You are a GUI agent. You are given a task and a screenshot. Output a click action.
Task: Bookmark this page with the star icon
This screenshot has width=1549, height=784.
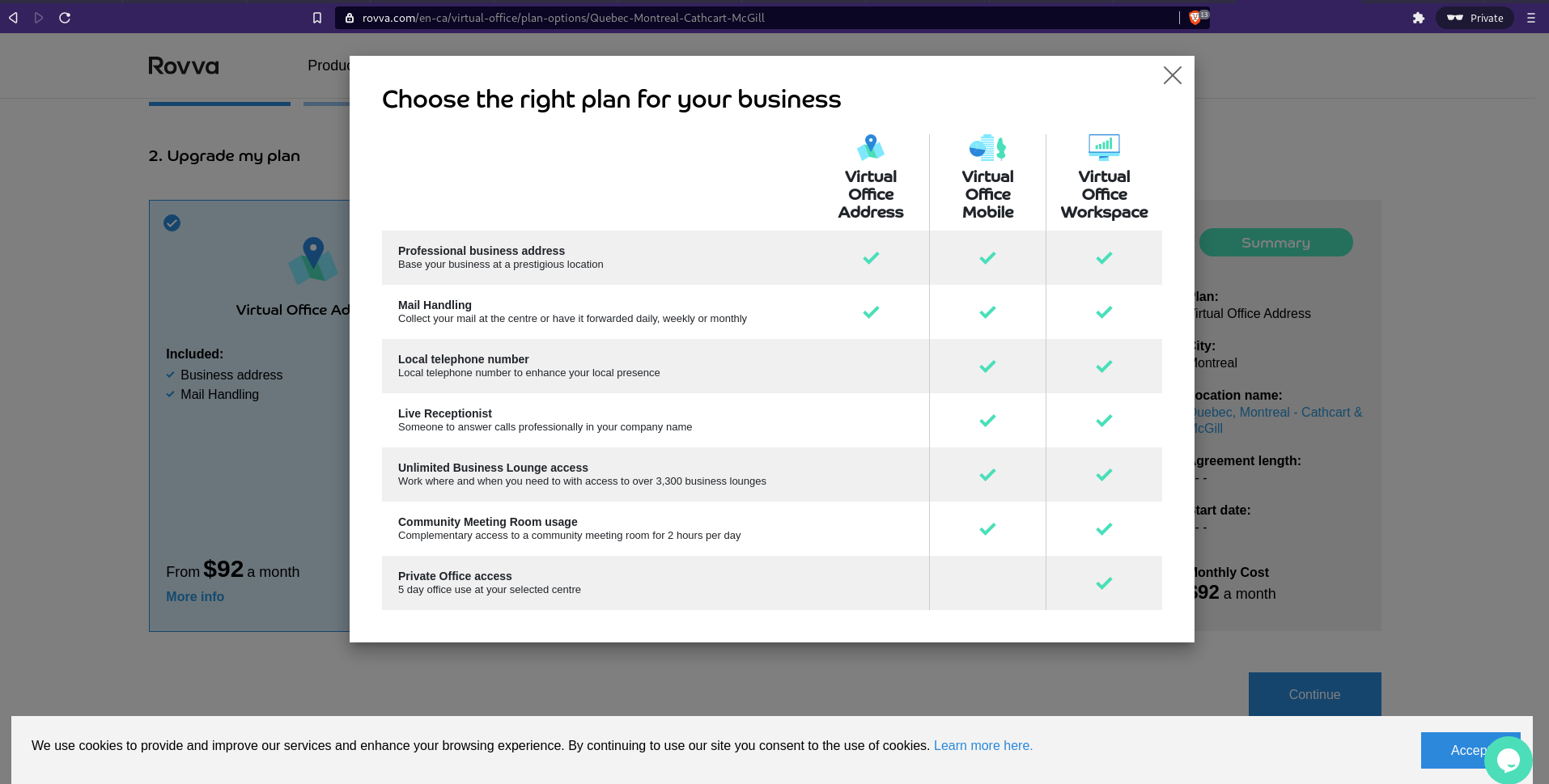tap(316, 17)
